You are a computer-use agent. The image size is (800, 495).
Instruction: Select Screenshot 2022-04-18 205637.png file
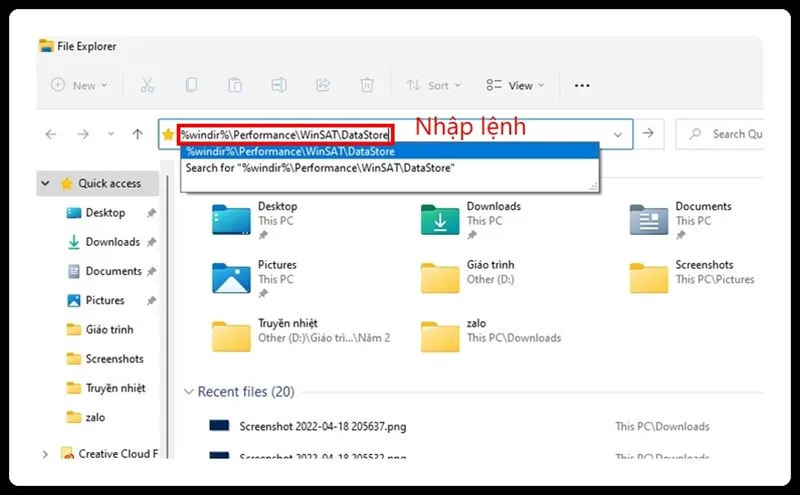(x=323, y=426)
